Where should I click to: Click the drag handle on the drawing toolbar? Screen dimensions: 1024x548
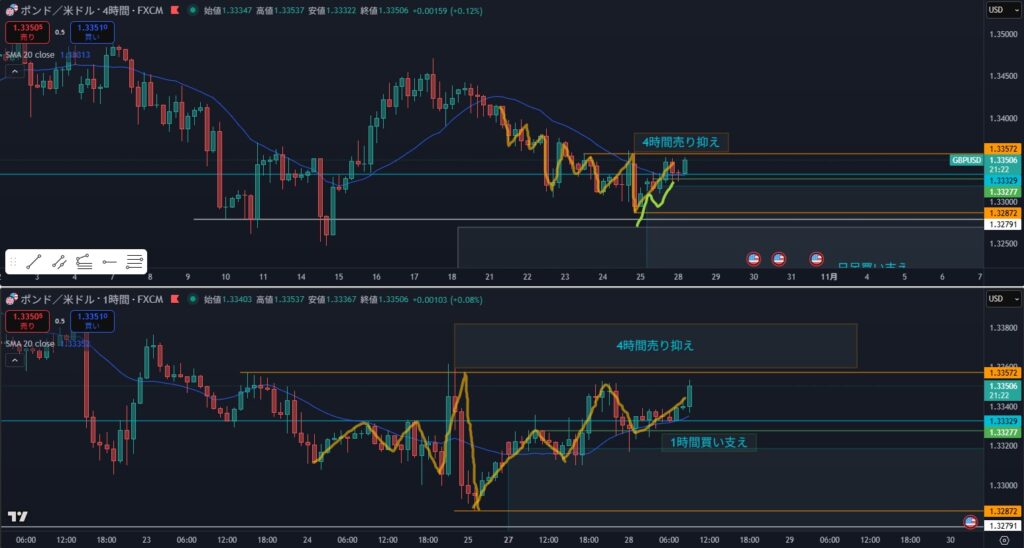[x=13, y=262]
